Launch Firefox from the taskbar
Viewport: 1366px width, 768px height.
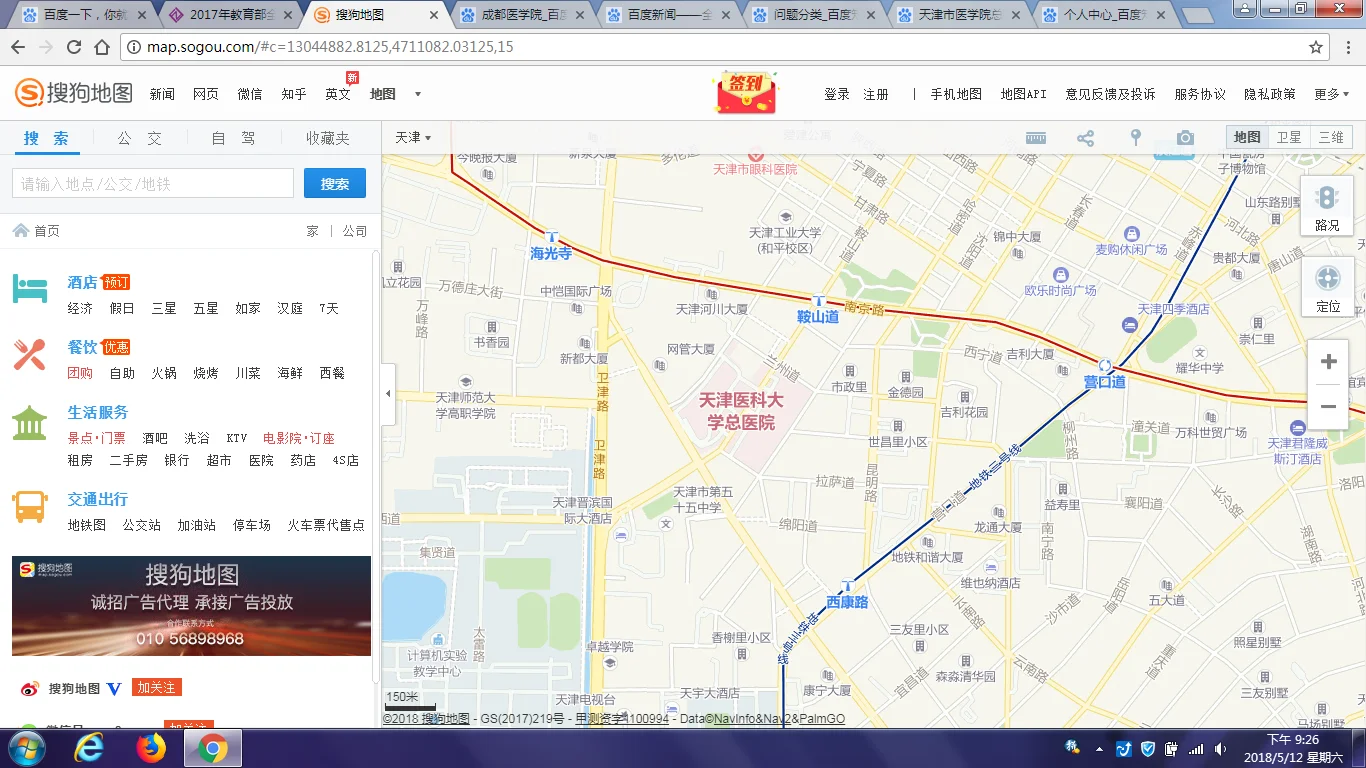(150, 747)
